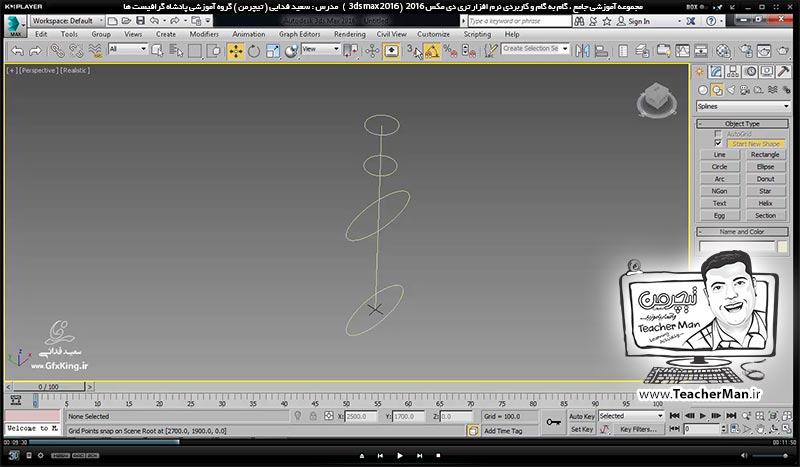The width and height of the screenshot is (800, 467).
Task: Click the Align tool icon
Action: 602,51
